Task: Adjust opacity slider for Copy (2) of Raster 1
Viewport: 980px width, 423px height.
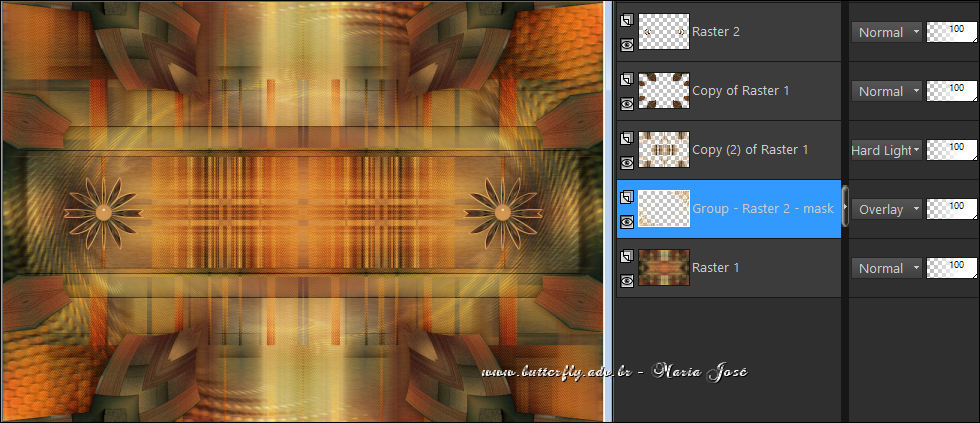Action: pyautogui.click(x=952, y=149)
